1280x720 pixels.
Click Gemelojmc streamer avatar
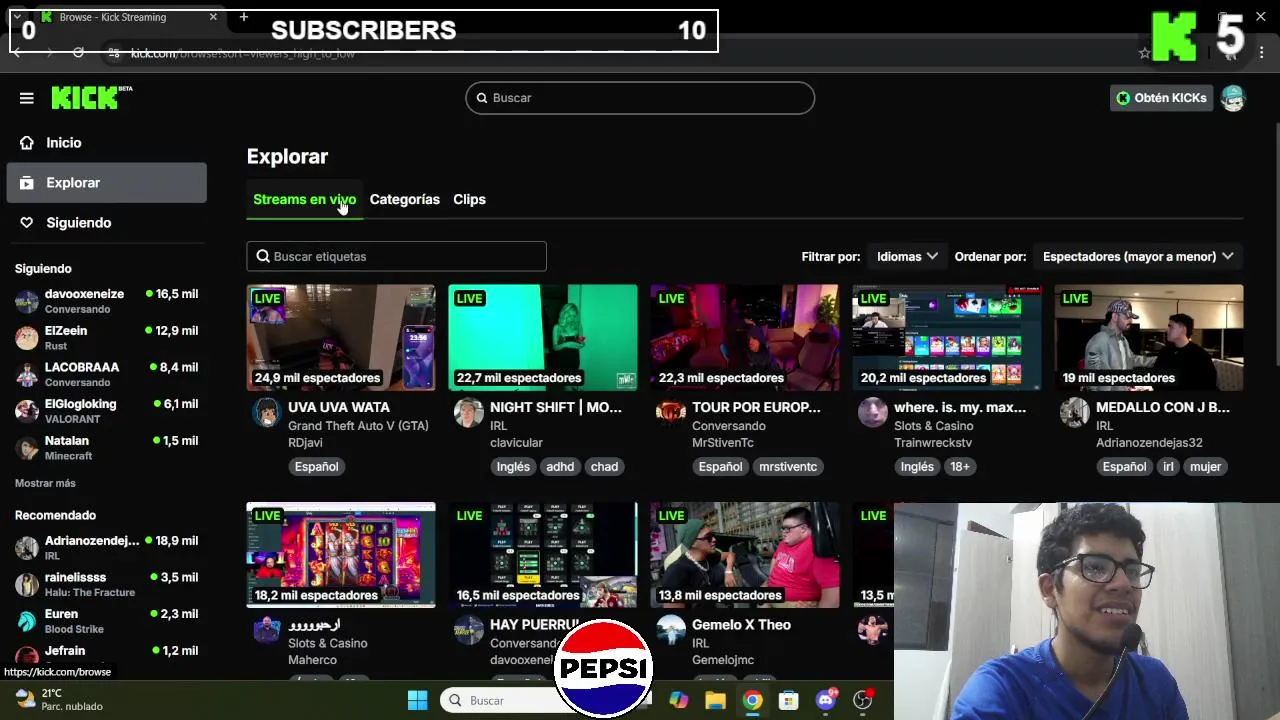pyautogui.click(x=670, y=629)
